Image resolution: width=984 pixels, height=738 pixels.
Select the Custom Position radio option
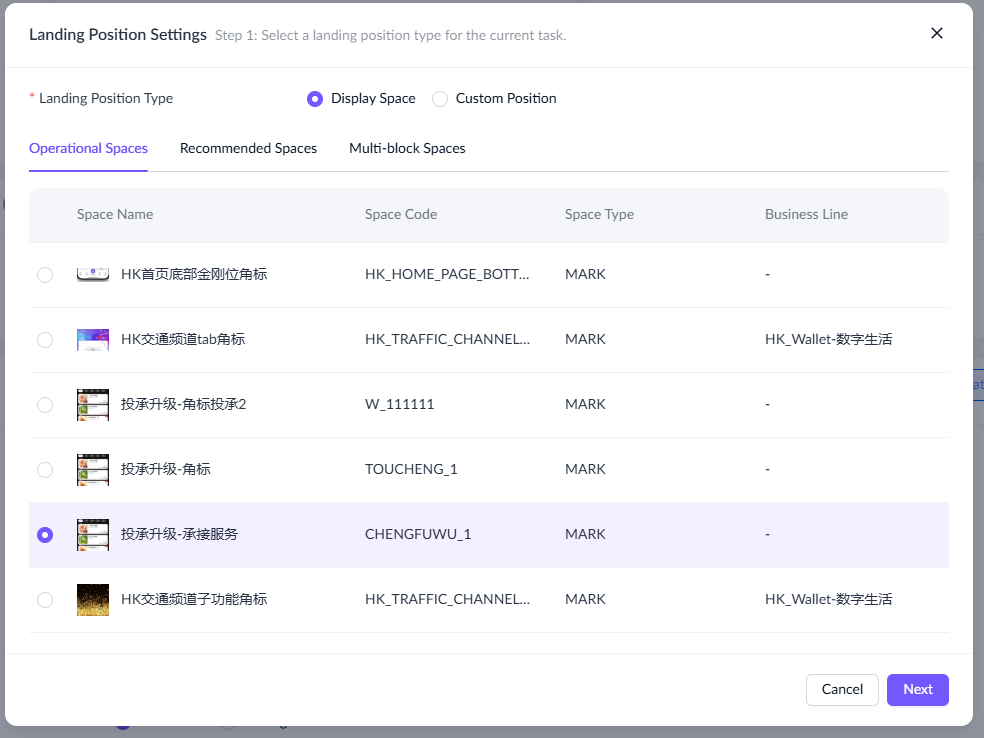[440, 98]
